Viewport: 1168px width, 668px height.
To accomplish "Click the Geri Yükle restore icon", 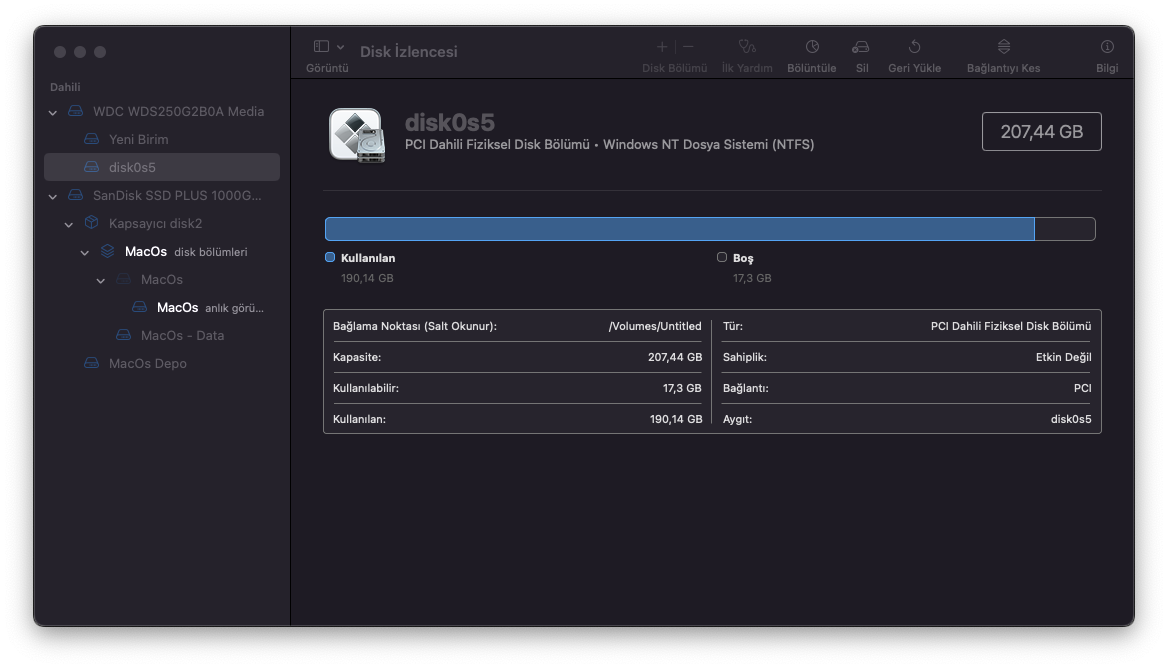I will pos(914,47).
